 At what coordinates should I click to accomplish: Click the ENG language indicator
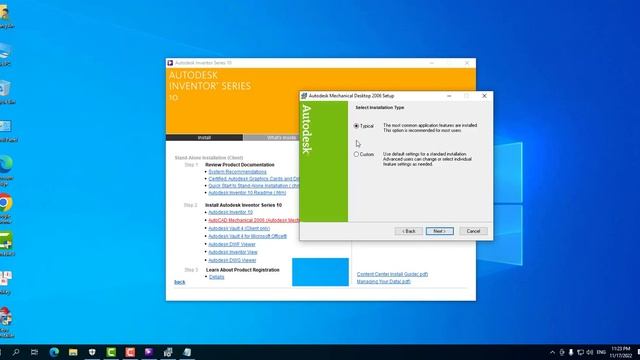coord(601,352)
